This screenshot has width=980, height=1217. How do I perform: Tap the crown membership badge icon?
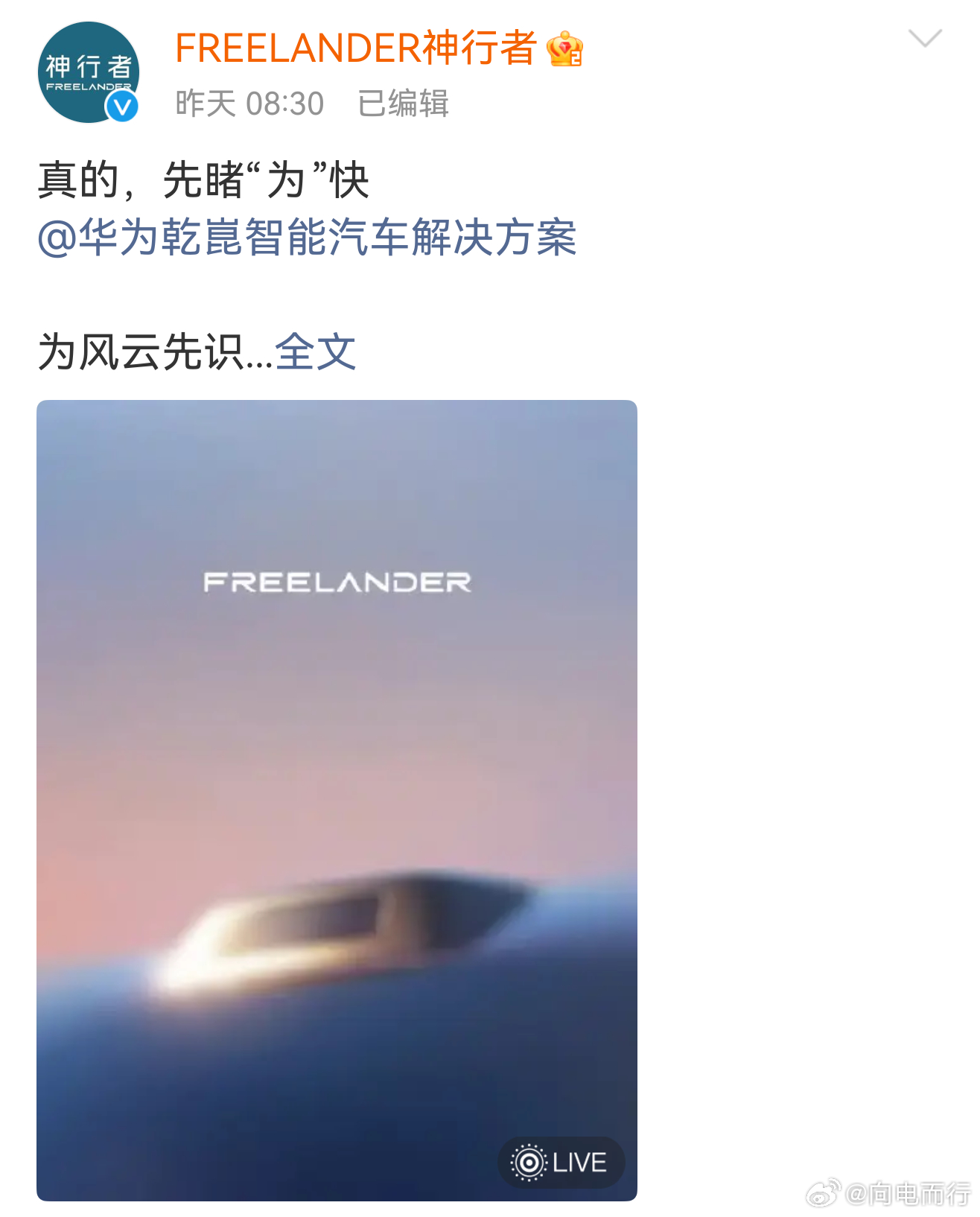(564, 49)
